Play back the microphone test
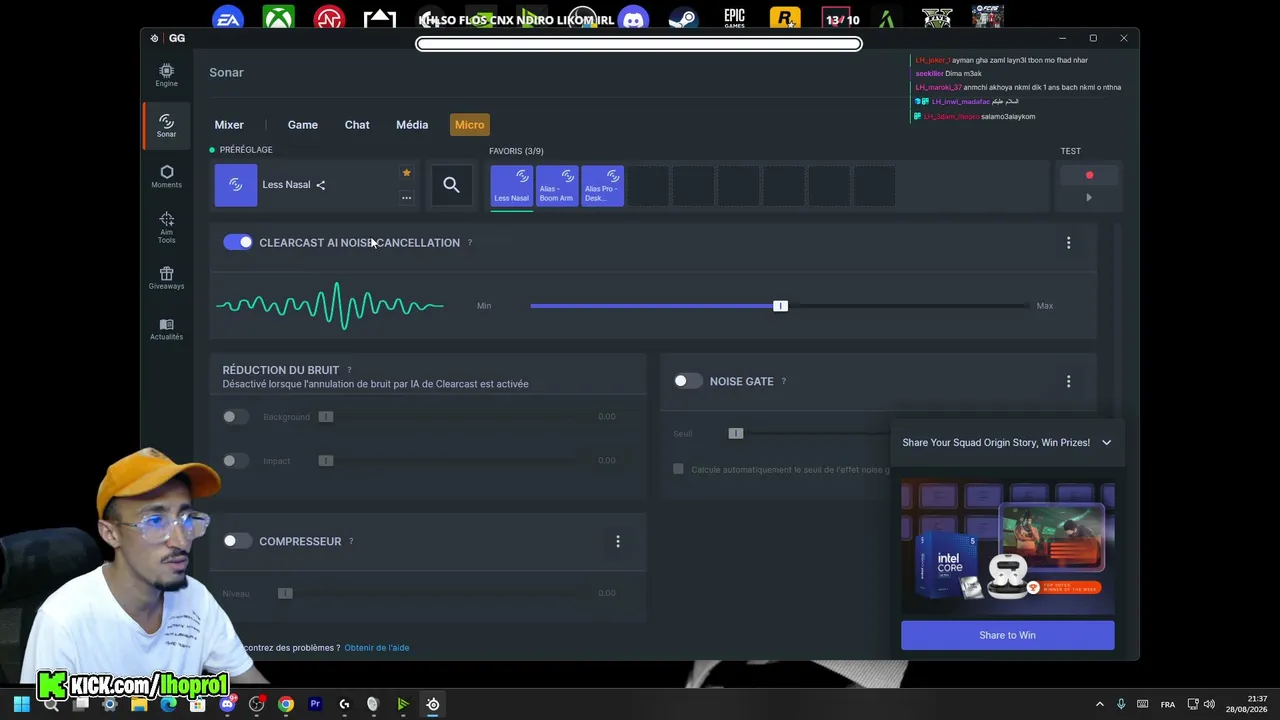This screenshot has width=1280, height=720. pyautogui.click(x=1089, y=197)
